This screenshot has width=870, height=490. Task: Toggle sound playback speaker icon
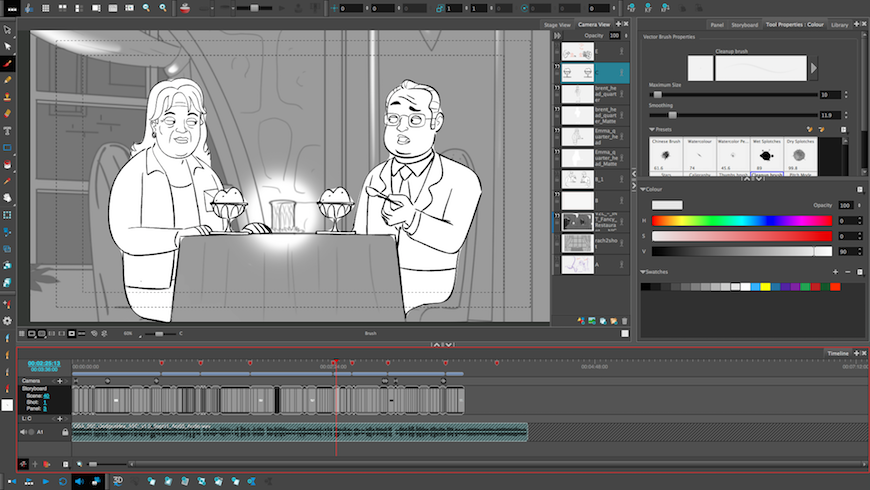tap(79, 481)
